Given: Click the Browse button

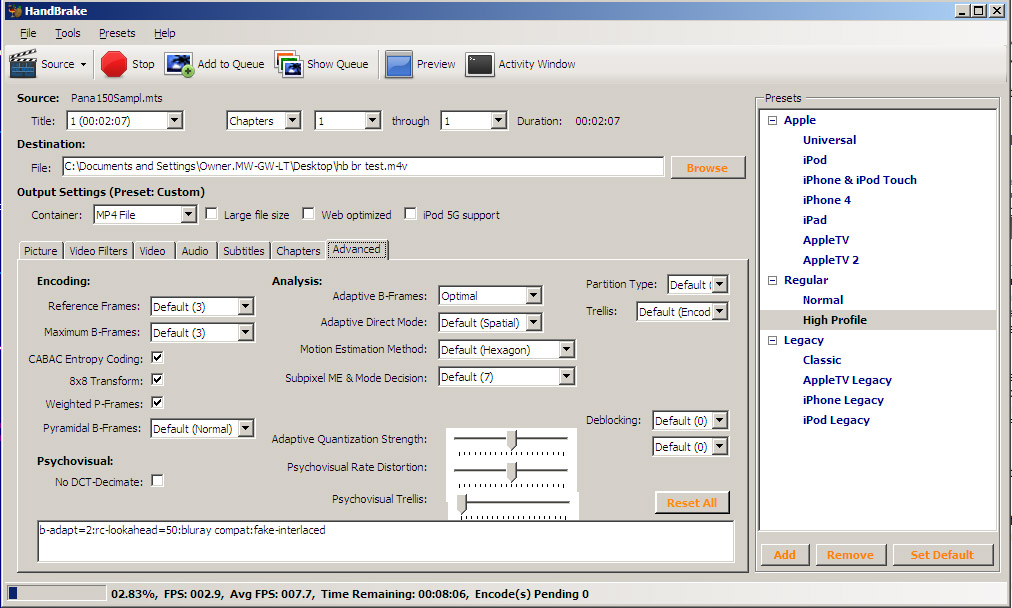Looking at the screenshot, I should [707, 168].
